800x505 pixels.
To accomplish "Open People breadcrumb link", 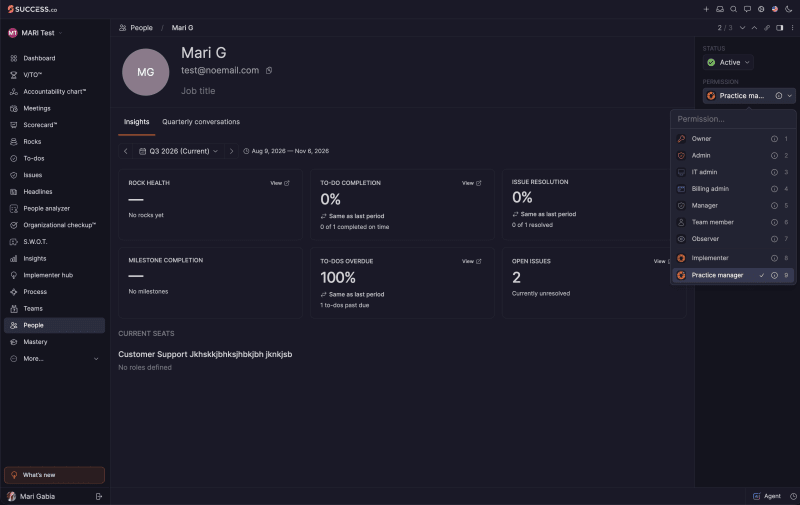I will [136, 28].
